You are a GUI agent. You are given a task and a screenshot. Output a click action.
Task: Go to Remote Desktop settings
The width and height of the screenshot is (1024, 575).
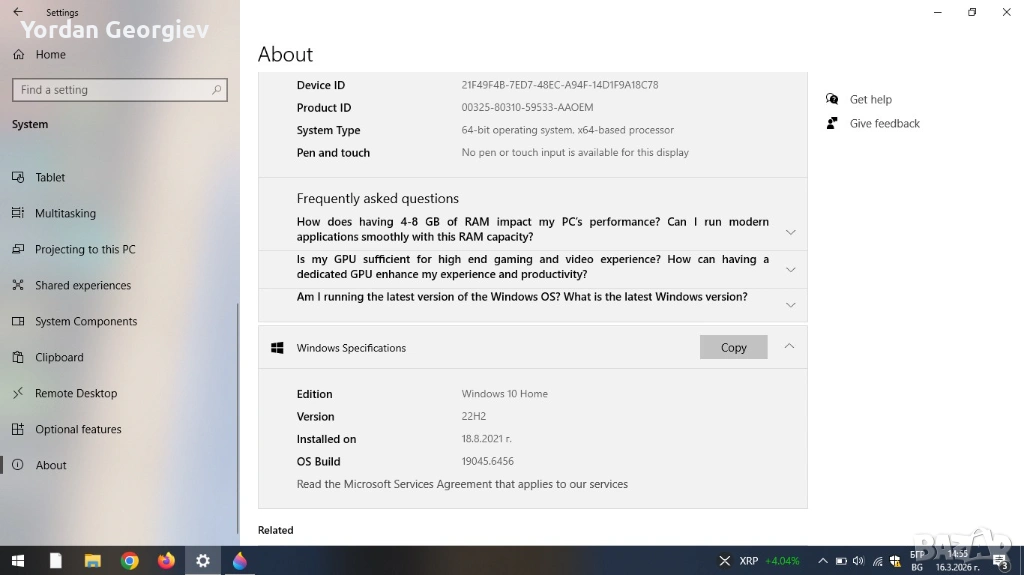tap(76, 393)
